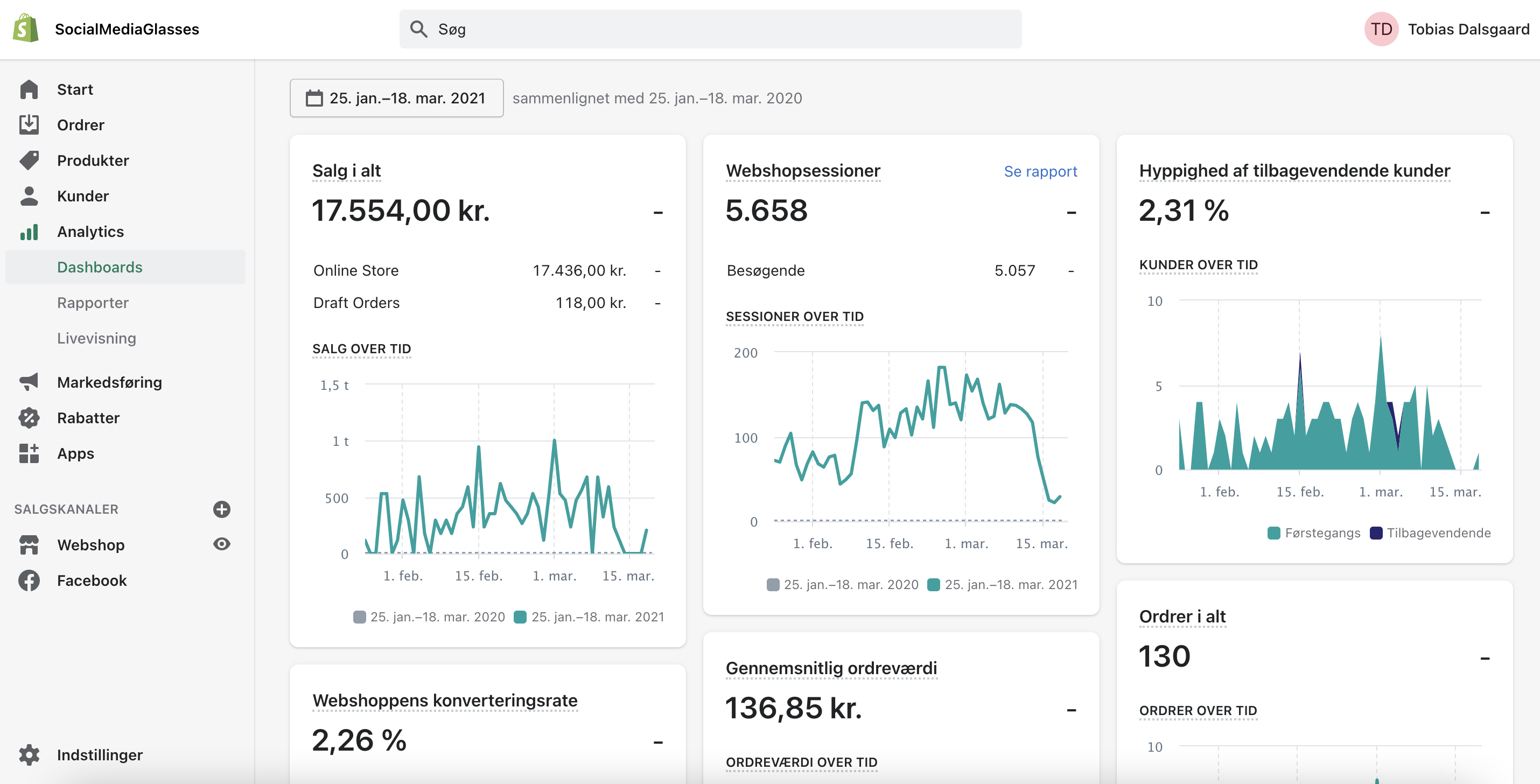Click the Rabatter discount badge icon
The image size is (1540, 784).
tap(29, 417)
